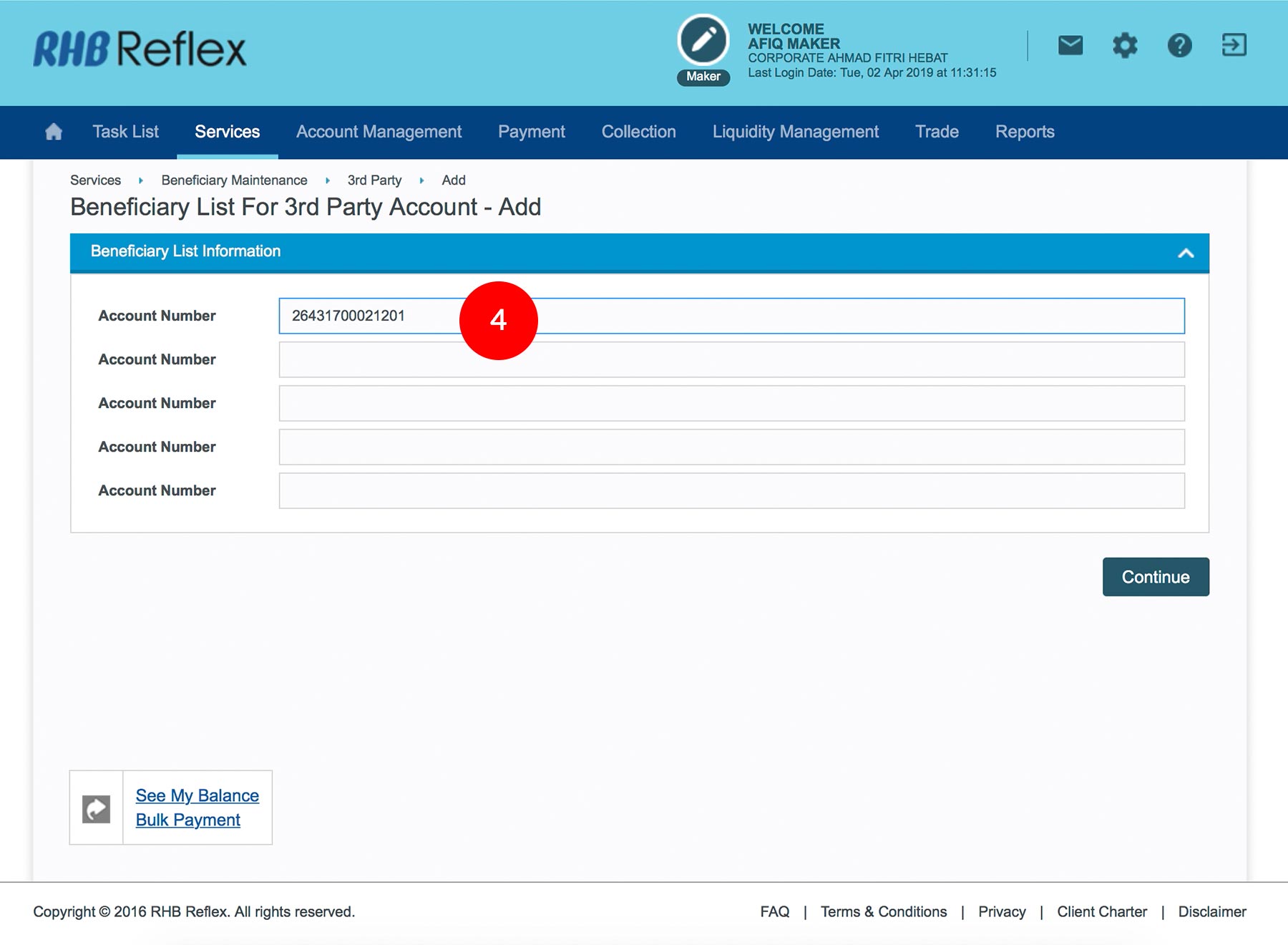Image resolution: width=1288 pixels, height=945 pixels.
Task: Click the help question mark icon
Action: click(1179, 46)
